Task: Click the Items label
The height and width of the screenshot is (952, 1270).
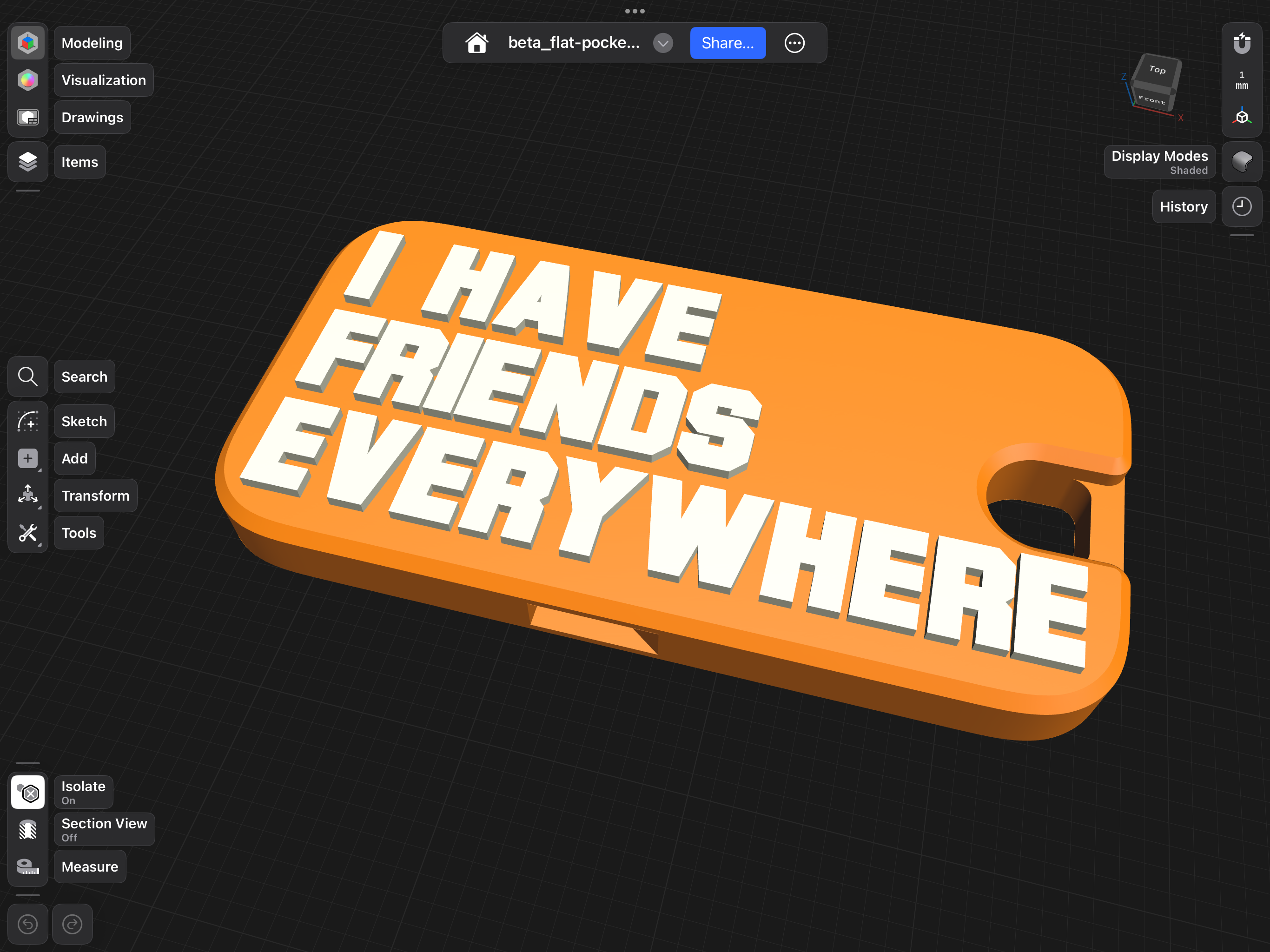Action: tap(79, 162)
